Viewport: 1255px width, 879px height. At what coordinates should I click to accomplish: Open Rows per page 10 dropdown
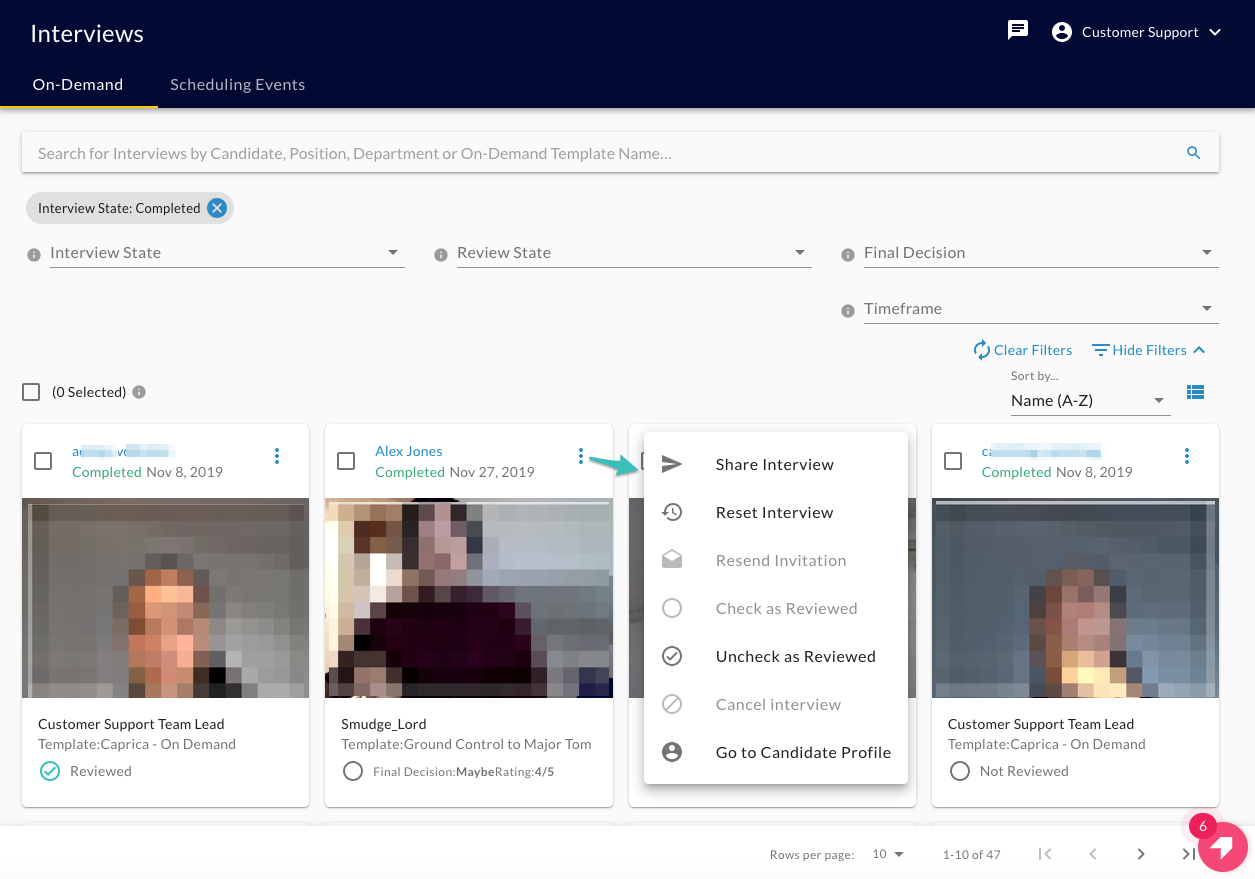pos(888,854)
